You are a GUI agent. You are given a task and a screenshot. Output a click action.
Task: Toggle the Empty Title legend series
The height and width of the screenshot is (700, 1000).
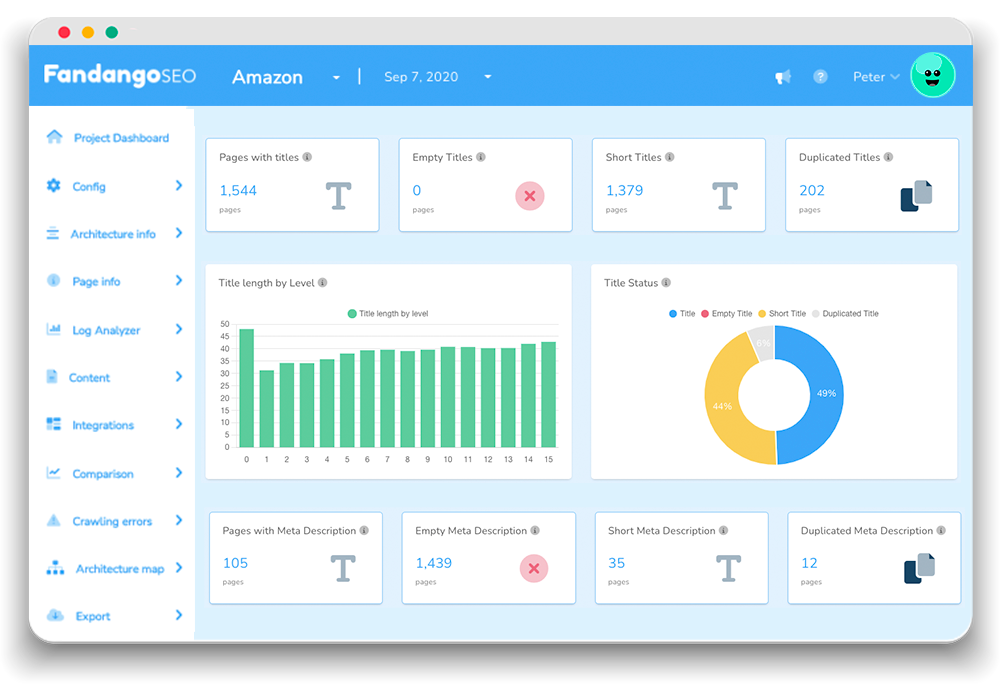[726, 314]
